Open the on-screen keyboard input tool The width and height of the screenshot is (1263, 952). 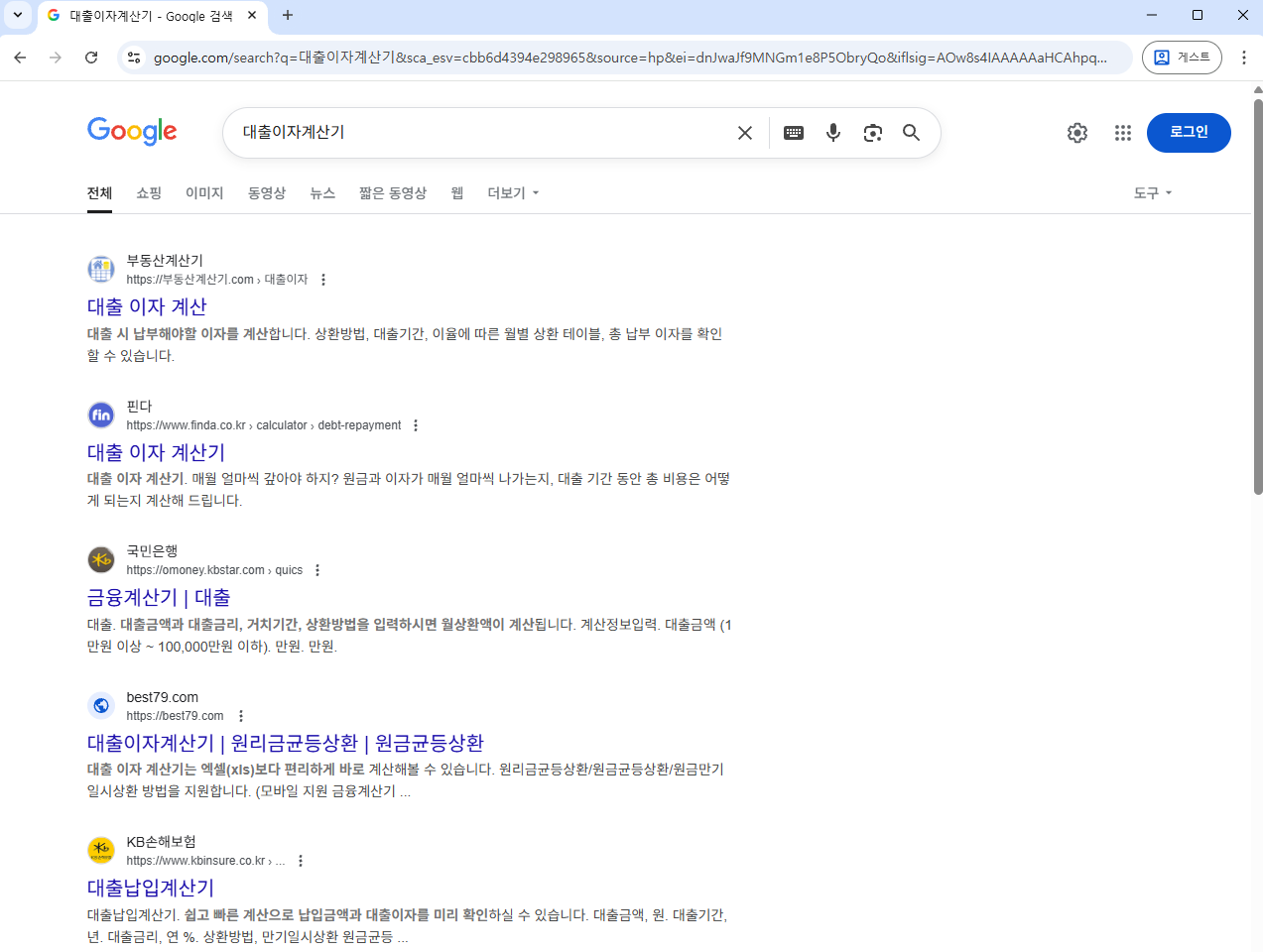tap(794, 133)
